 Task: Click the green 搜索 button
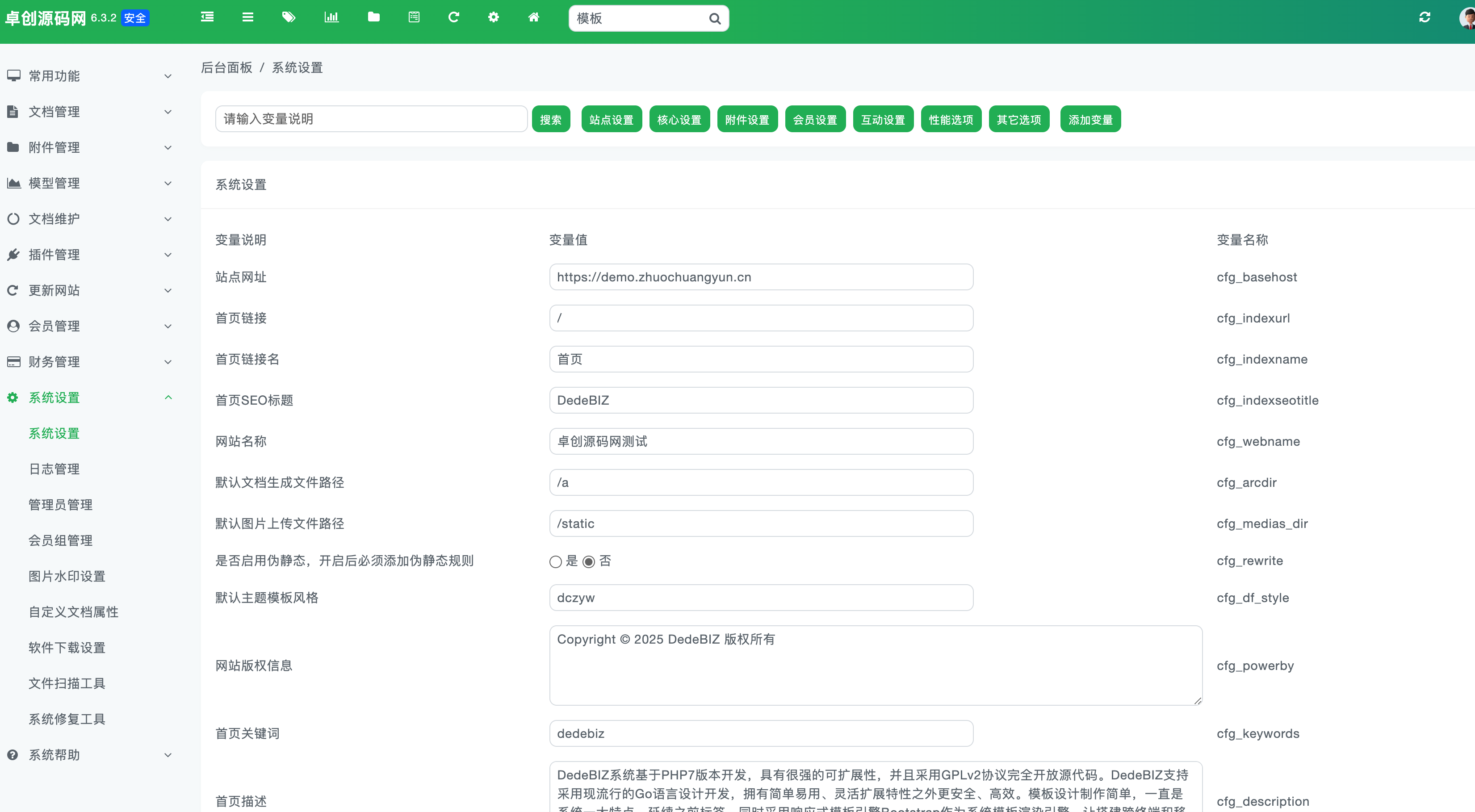pyautogui.click(x=551, y=119)
